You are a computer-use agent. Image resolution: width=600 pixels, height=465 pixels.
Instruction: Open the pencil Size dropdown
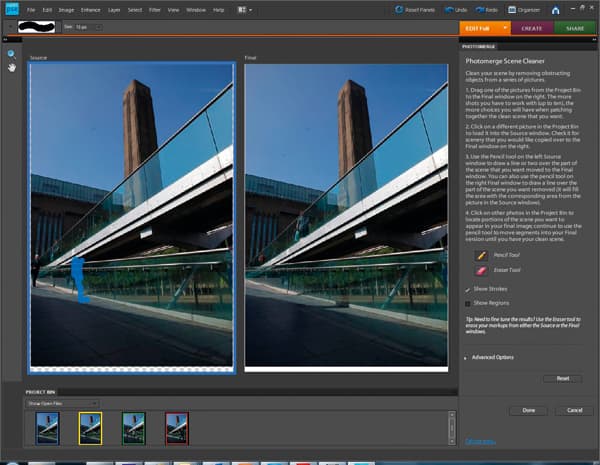tap(99, 27)
